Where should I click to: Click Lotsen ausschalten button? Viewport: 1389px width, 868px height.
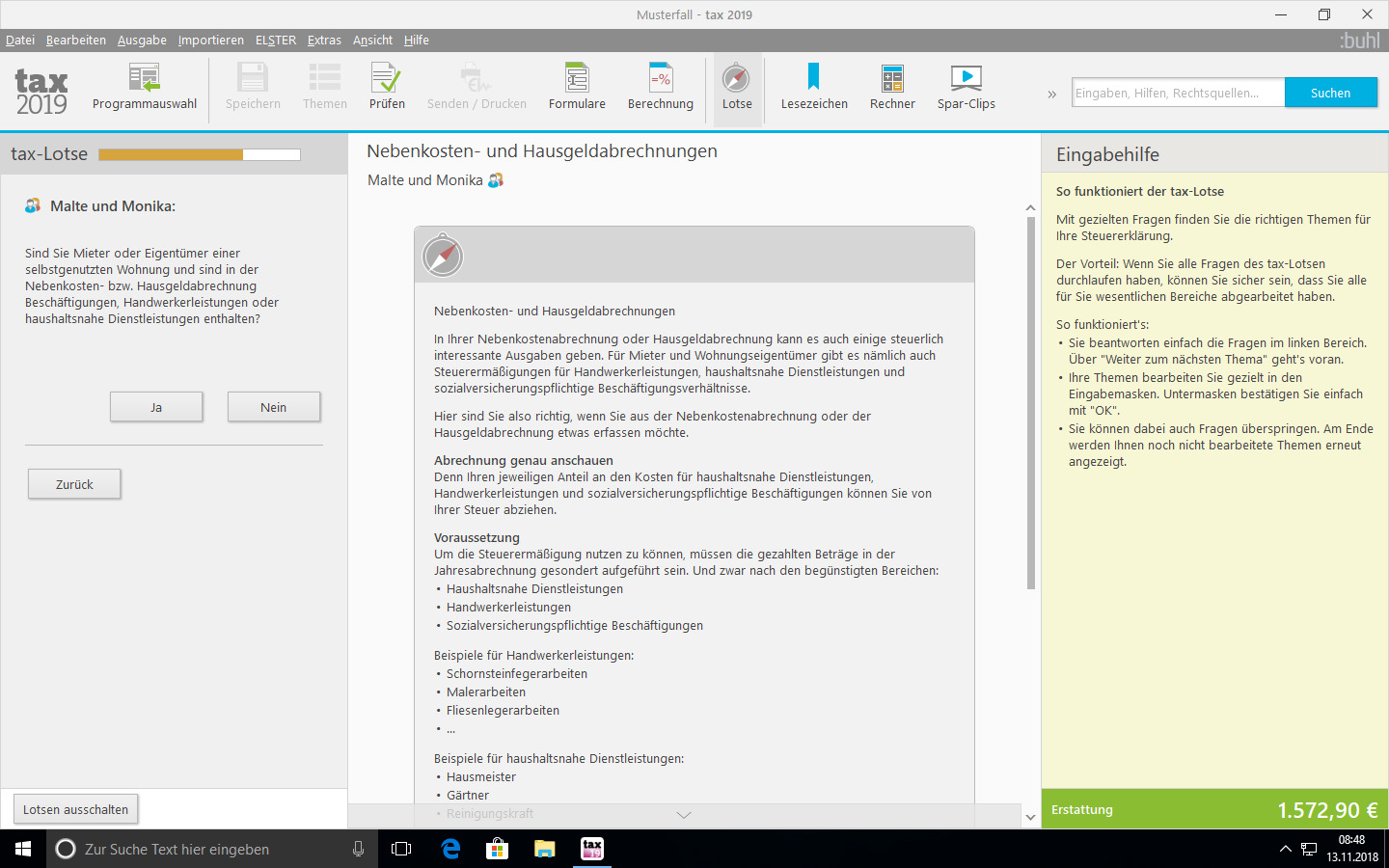(x=75, y=809)
